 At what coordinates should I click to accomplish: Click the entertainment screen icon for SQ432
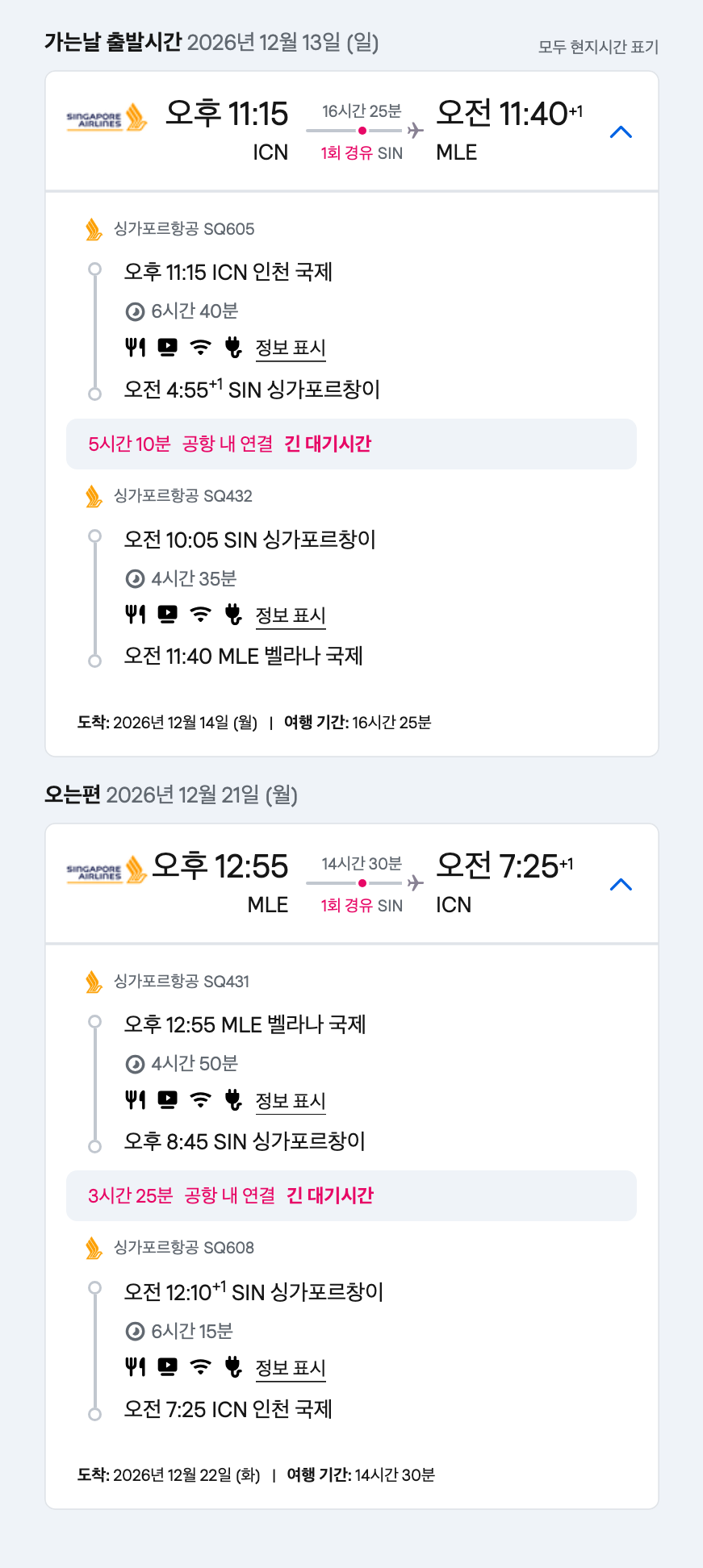pyautogui.click(x=168, y=615)
